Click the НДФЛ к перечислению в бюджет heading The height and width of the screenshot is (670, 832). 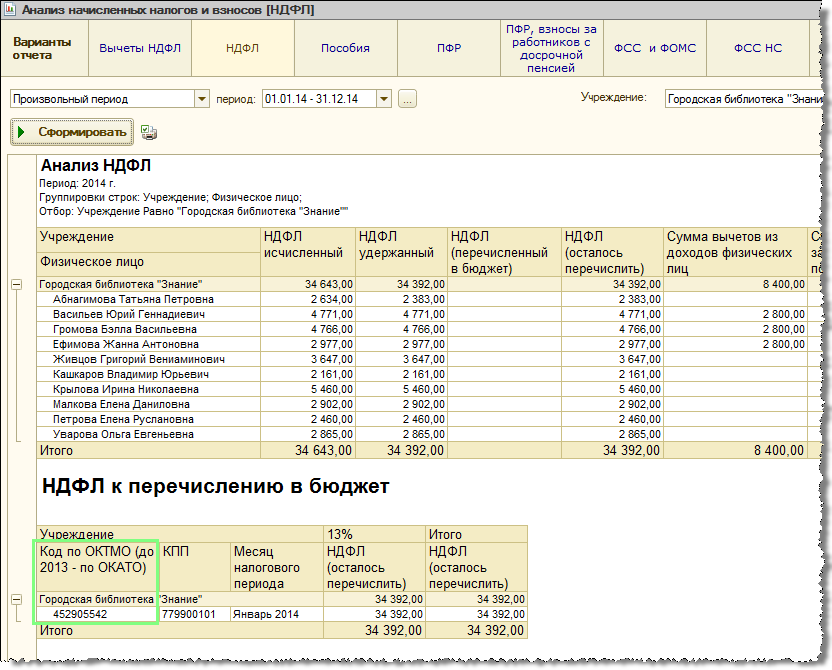click(216, 486)
